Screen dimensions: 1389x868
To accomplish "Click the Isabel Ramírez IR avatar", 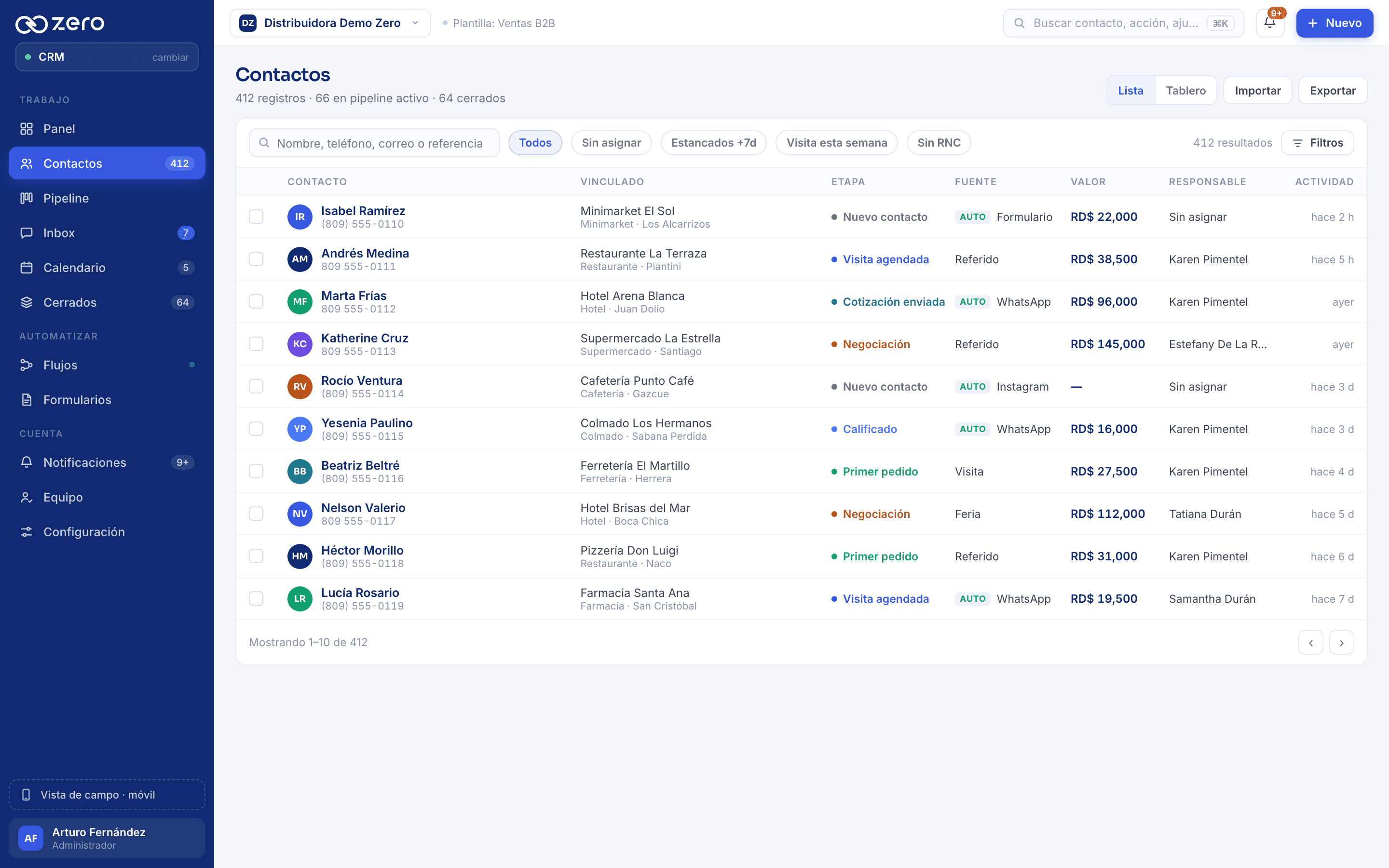I will 300,217.
